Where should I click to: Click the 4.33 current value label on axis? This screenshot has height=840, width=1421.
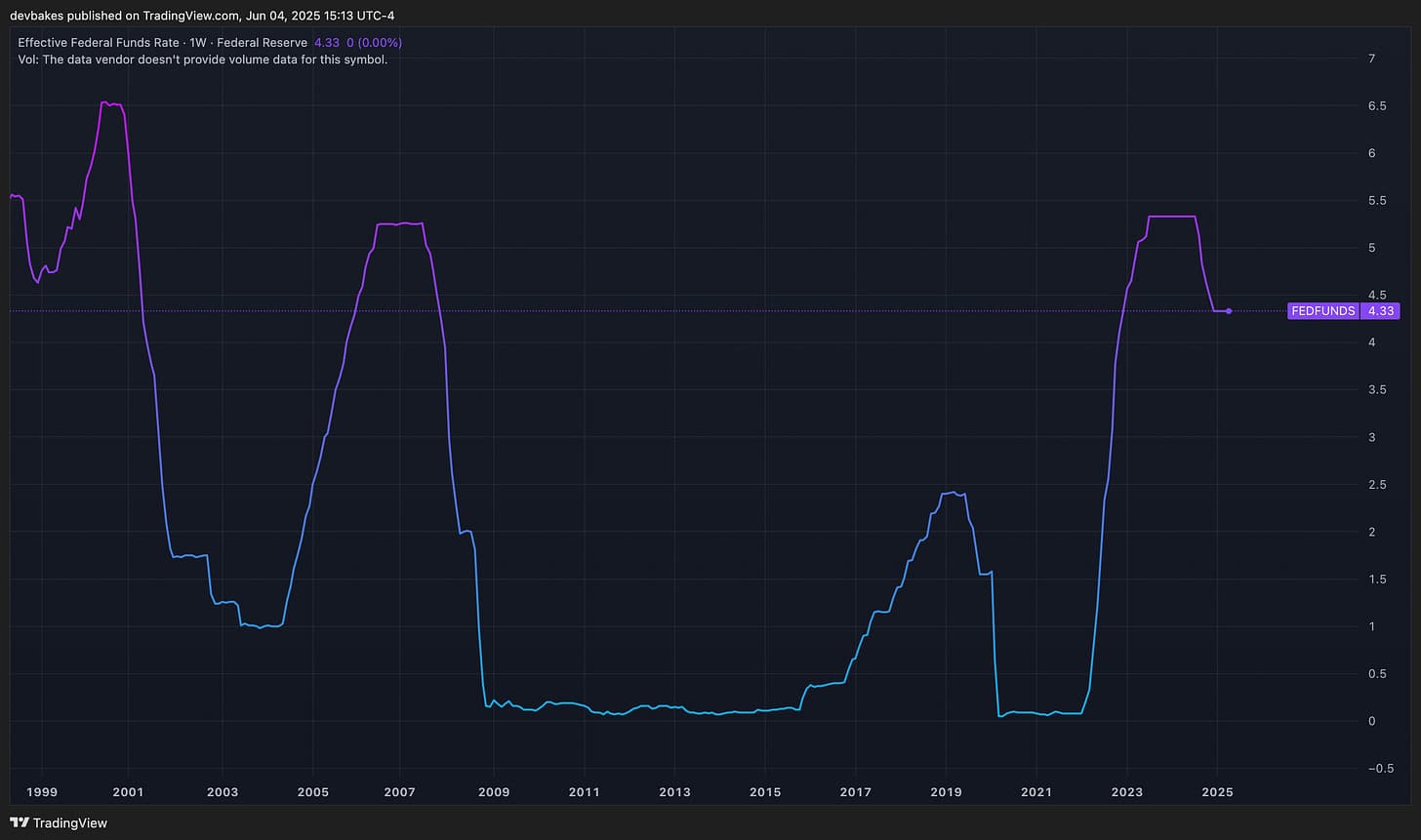(1380, 311)
